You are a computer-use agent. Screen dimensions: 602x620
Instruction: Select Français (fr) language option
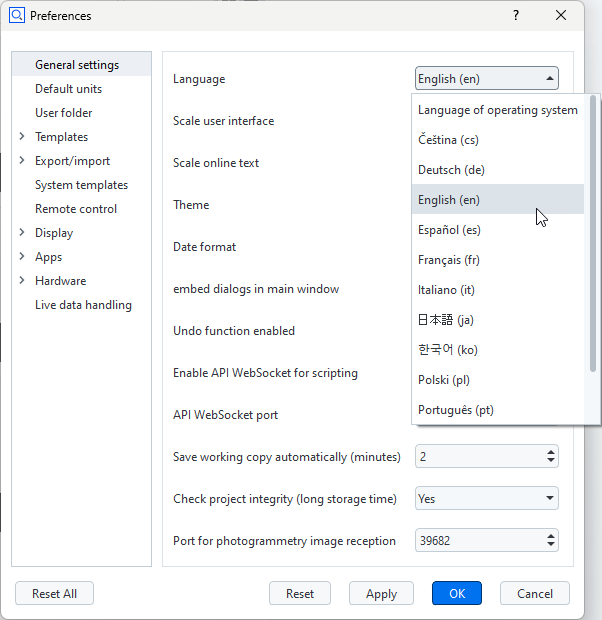pos(449,260)
